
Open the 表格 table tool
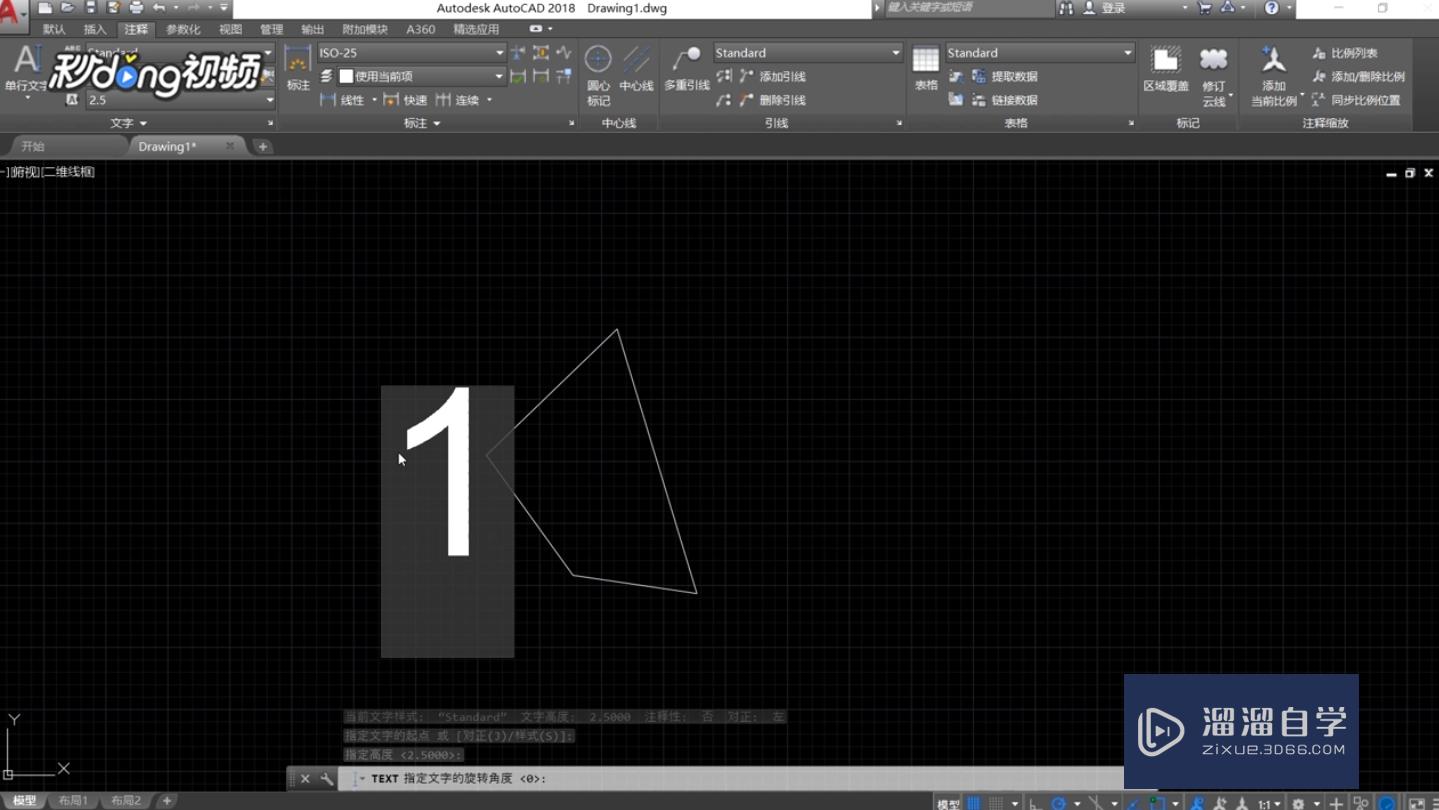[x=926, y=68]
